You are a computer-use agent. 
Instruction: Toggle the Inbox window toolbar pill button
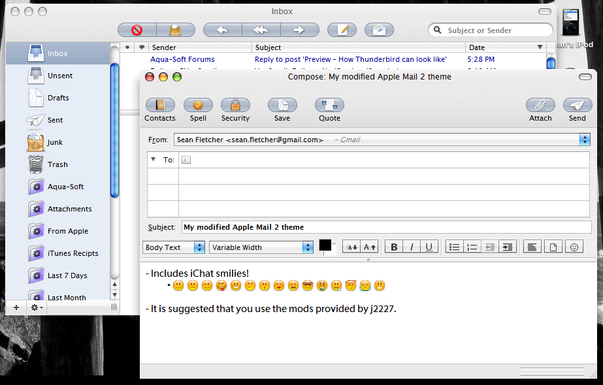pyautogui.click(x=544, y=11)
